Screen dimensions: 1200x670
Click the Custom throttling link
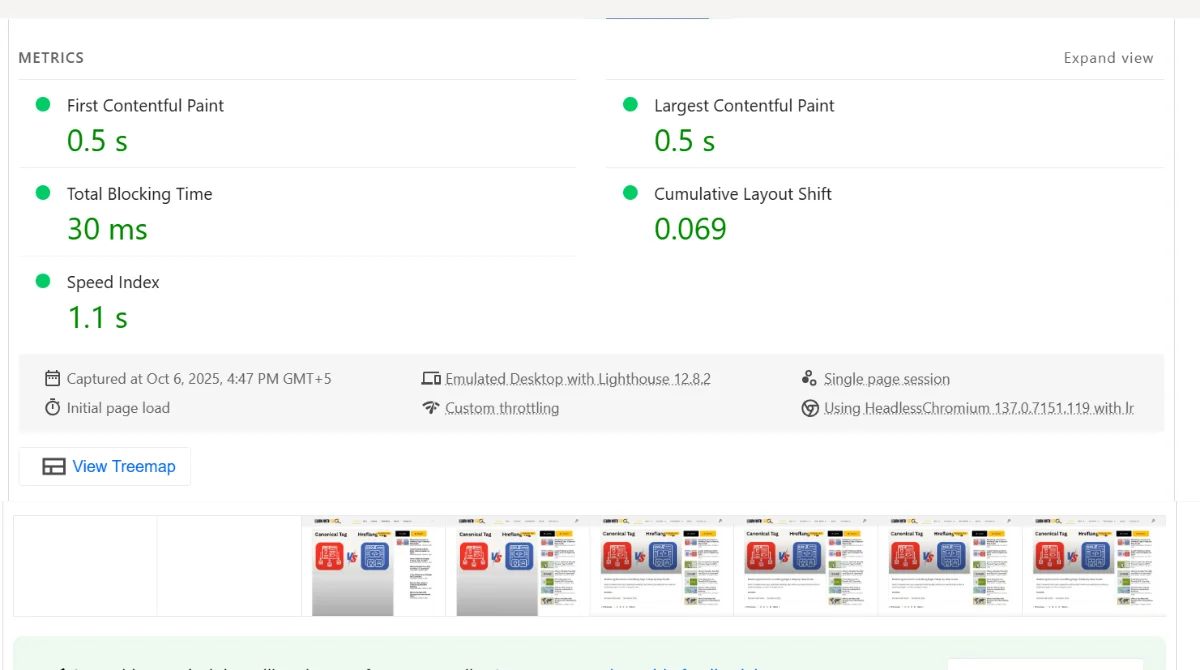[502, 408]
